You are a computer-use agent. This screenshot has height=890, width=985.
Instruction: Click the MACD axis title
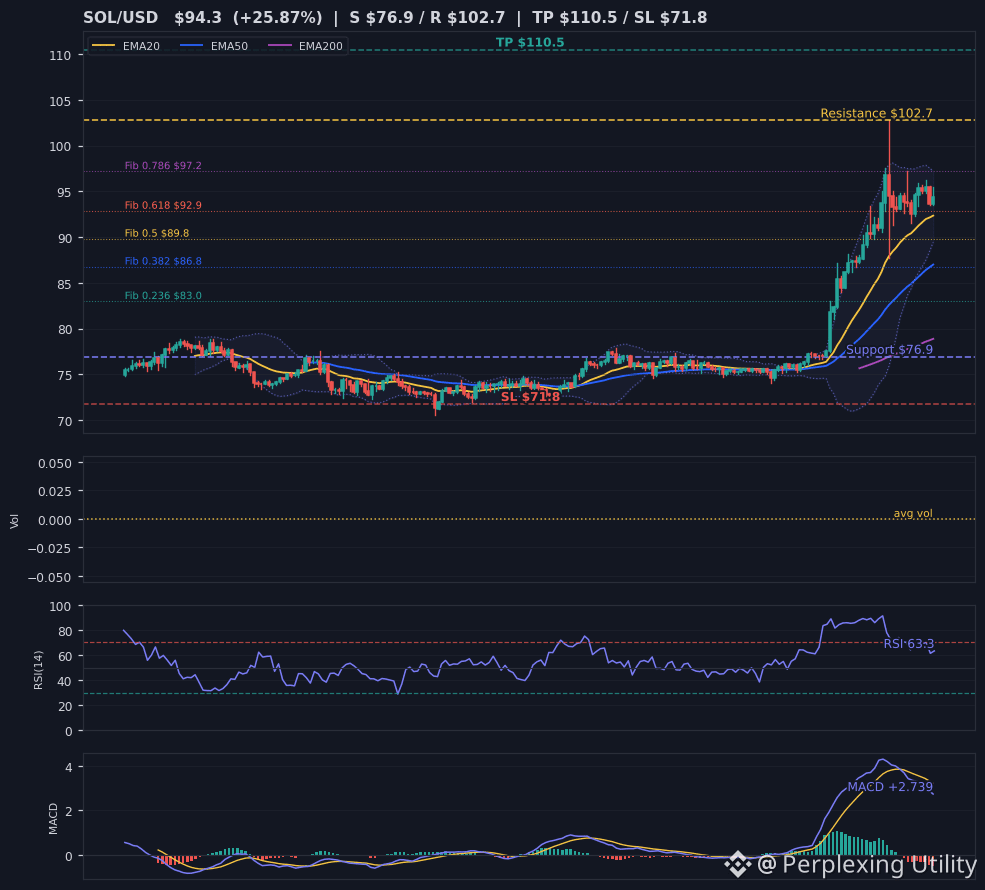(x=53, y=819)
